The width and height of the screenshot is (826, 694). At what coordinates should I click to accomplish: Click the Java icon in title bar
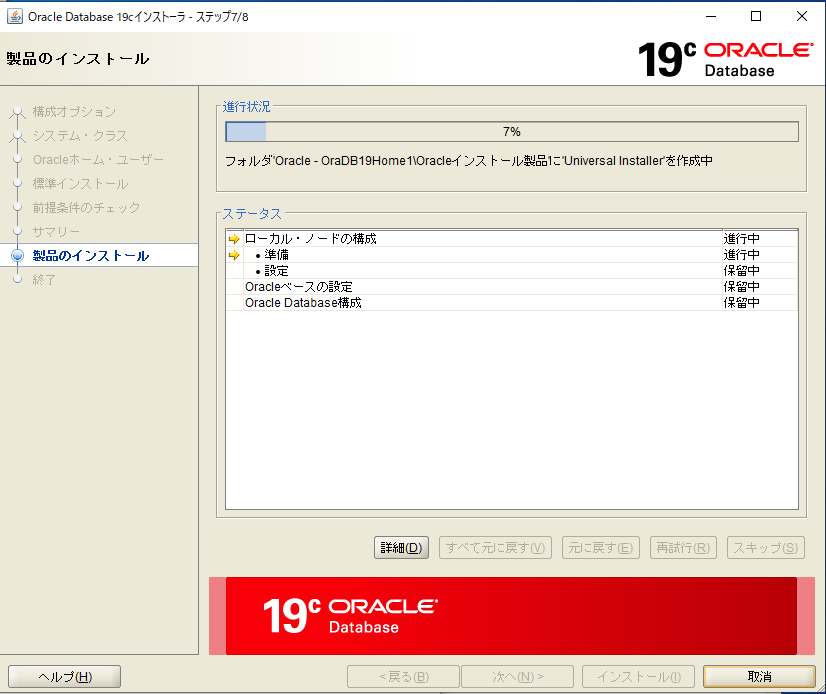tap(15, 16)
